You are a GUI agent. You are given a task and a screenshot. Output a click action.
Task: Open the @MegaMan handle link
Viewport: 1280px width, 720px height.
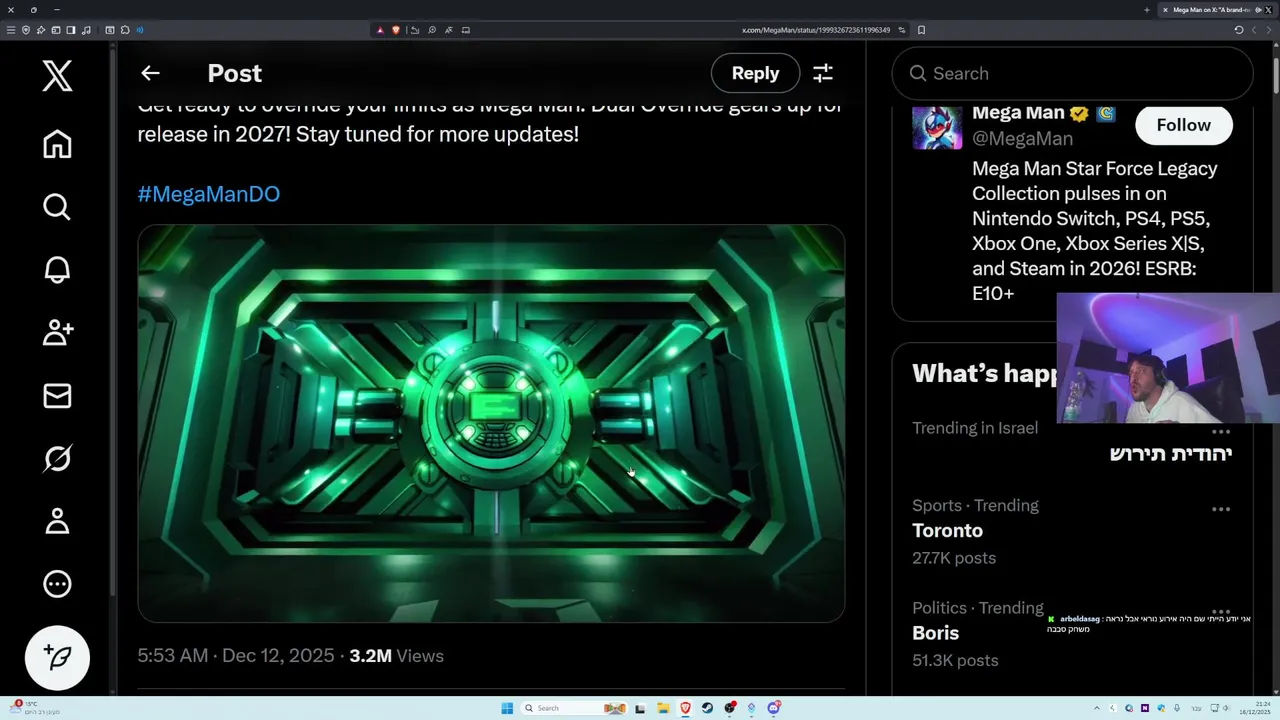pyautogui.click(x=1022, y=138)
